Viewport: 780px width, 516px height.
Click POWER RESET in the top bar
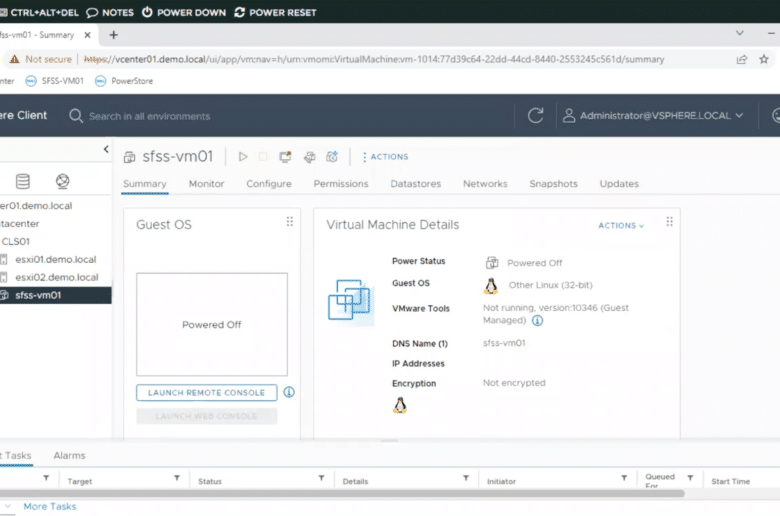(275, 12)
